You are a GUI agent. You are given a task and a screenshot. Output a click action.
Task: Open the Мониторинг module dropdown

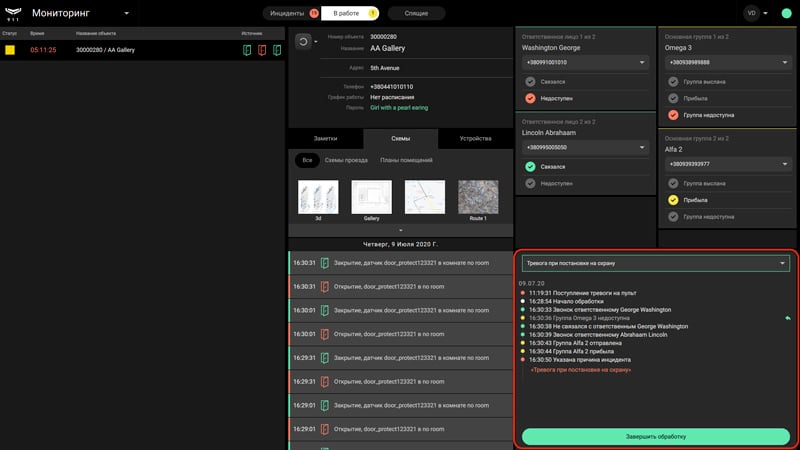127,13
